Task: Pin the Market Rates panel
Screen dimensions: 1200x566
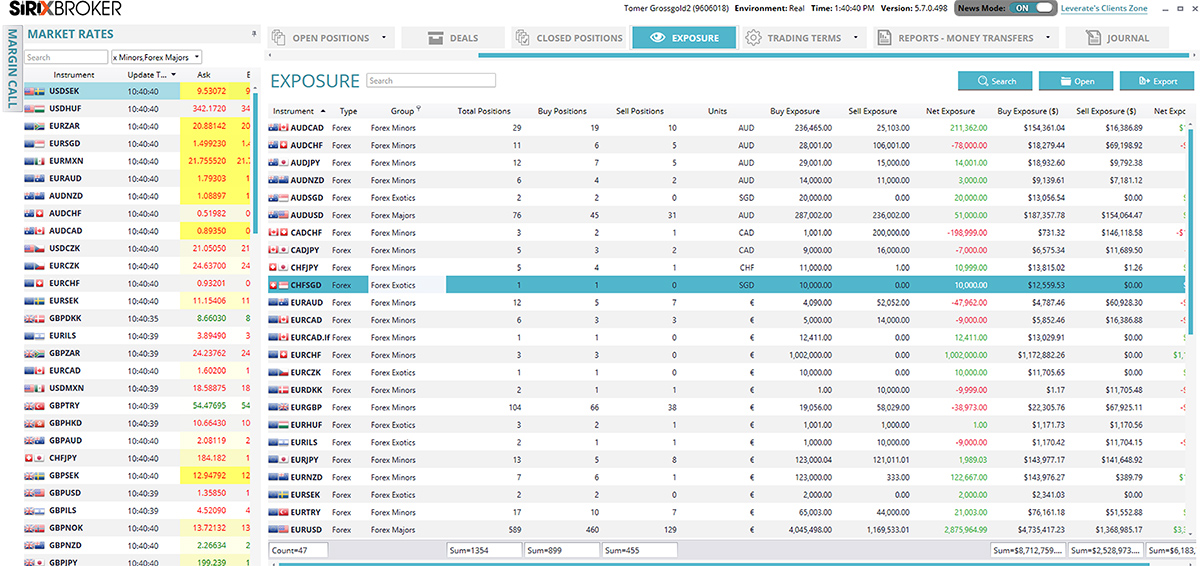Action: [x=253, y=34]
